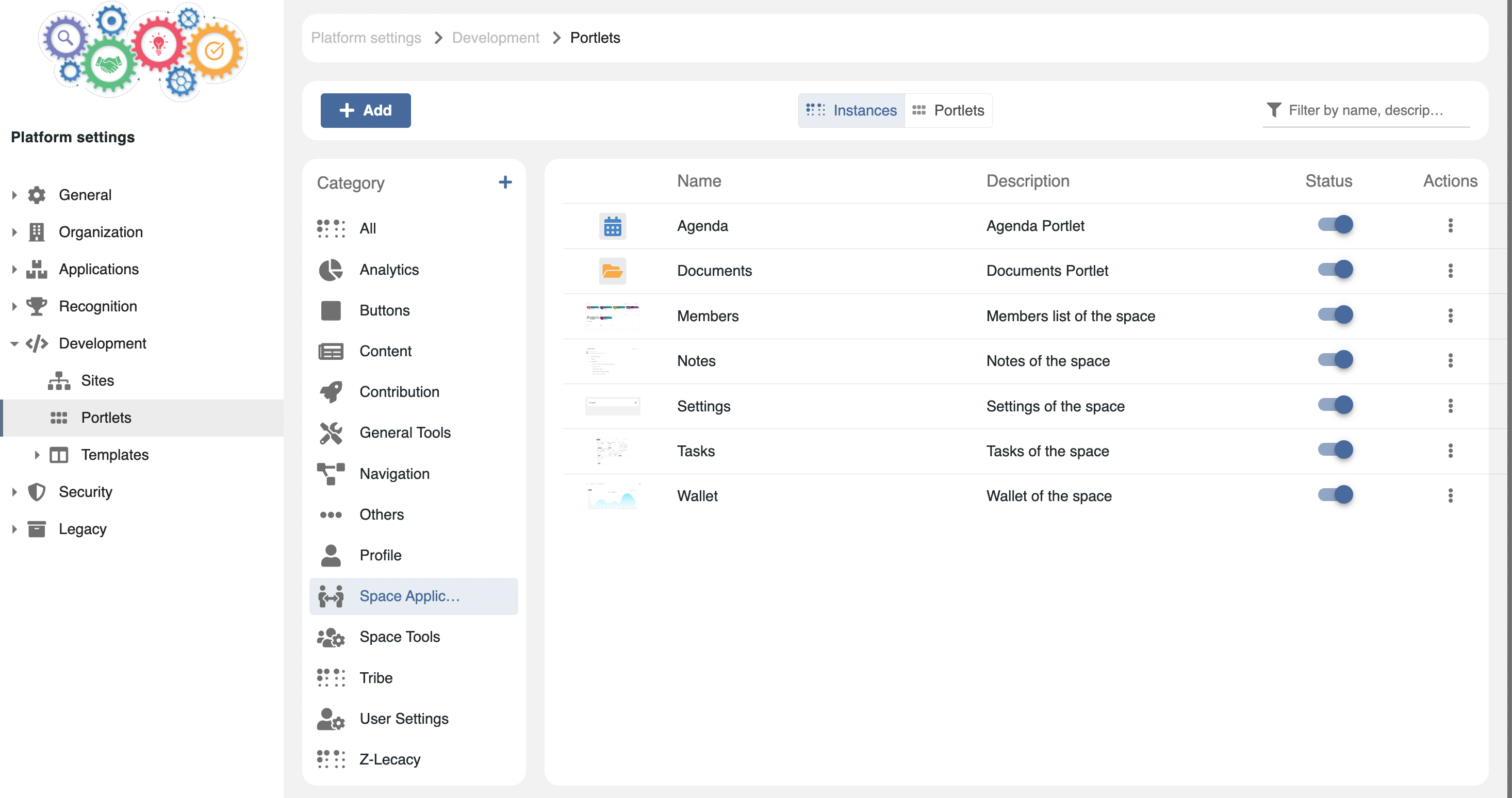Go to Platform settings breadcrumb link
This screenshot has width=1512, height=798.
point(366,38)
